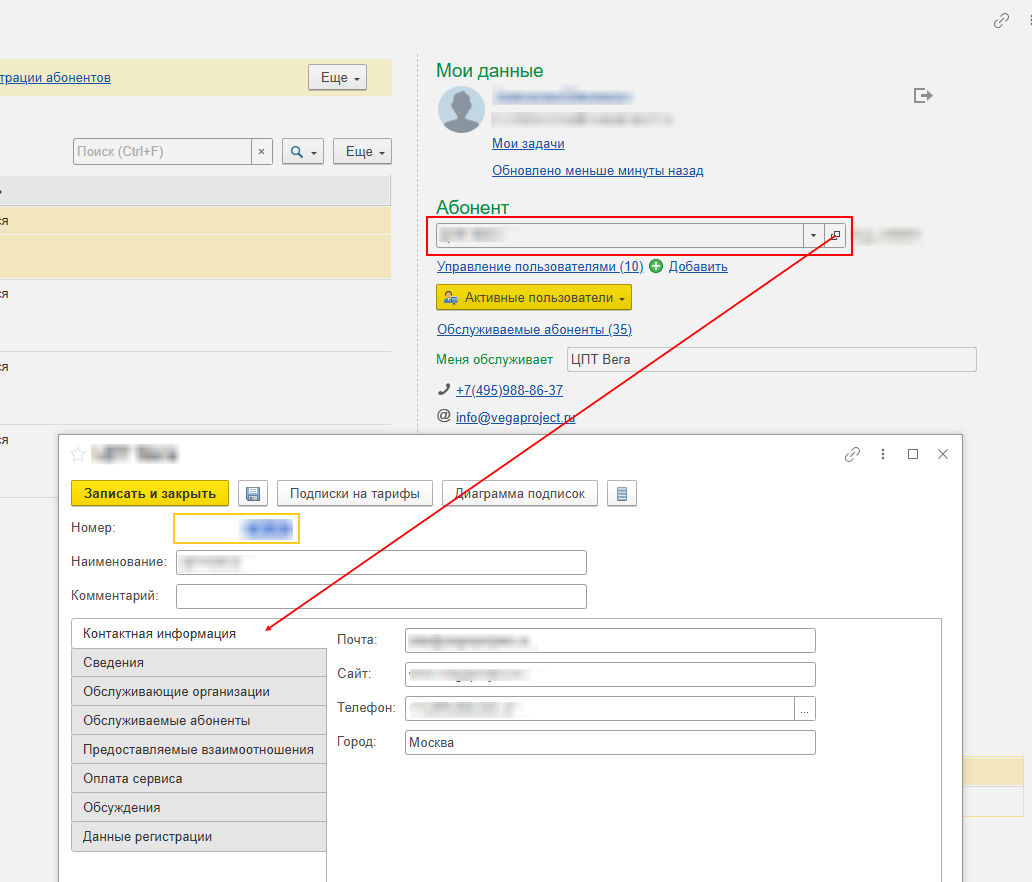Click into the Комментарий input field
The image size is (1032, 882).
pyautogui.click(x=381, y=596)
